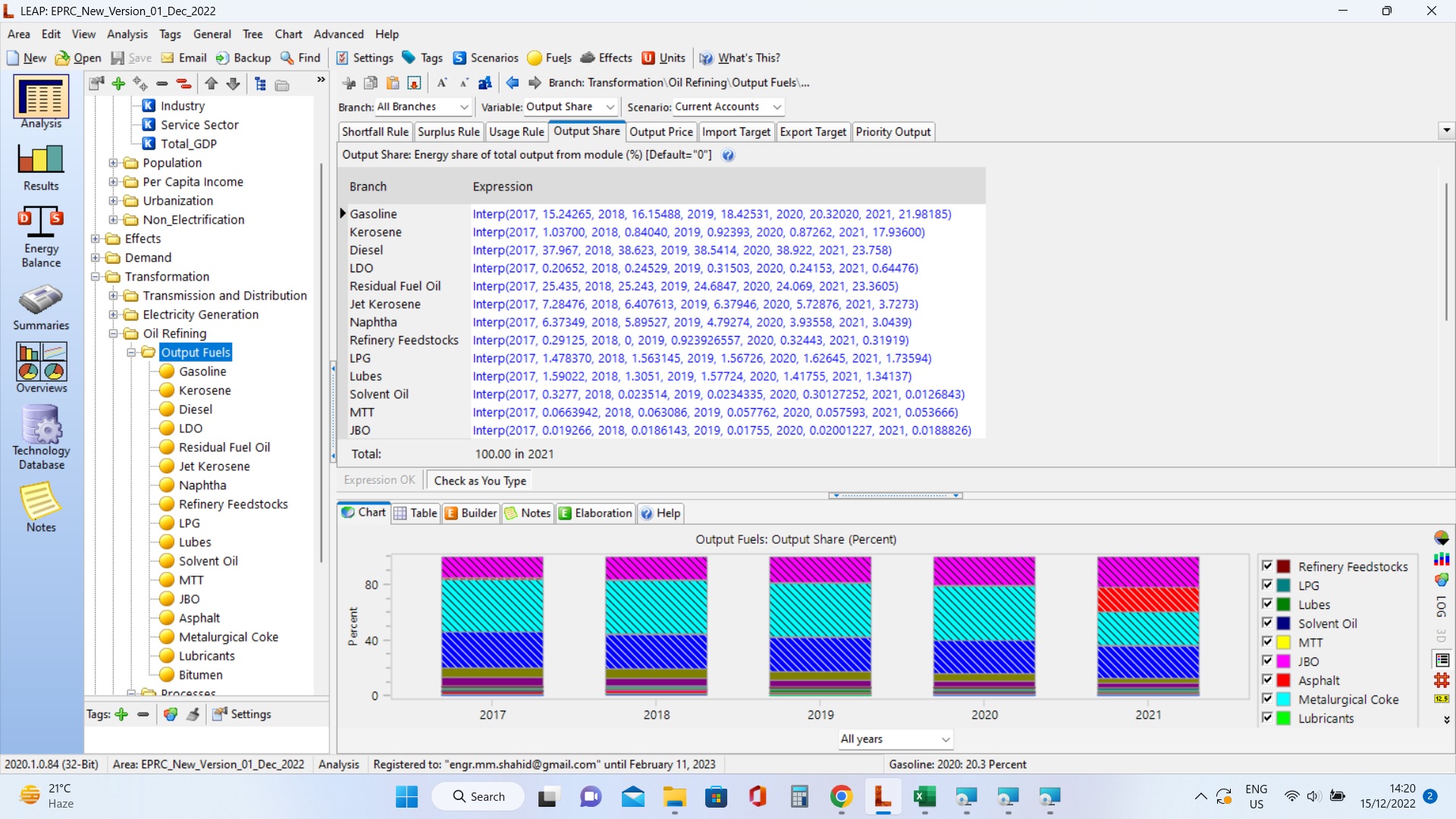Click the help icon beside Output Share description
1456x819 pixels.
(728, 155)
